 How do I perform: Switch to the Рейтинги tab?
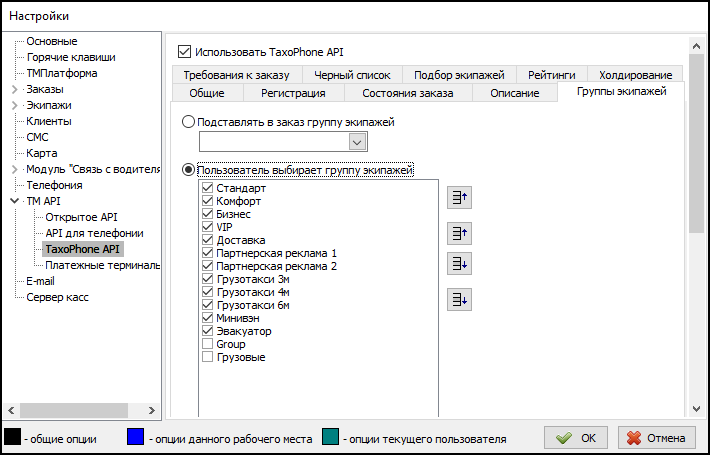(x=551, y=75)
